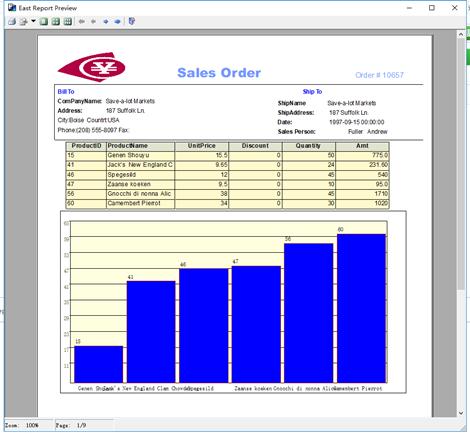Switch to single page view
Image resolution: width=470 pixels, height=435 pixels.
click(44, 22)
